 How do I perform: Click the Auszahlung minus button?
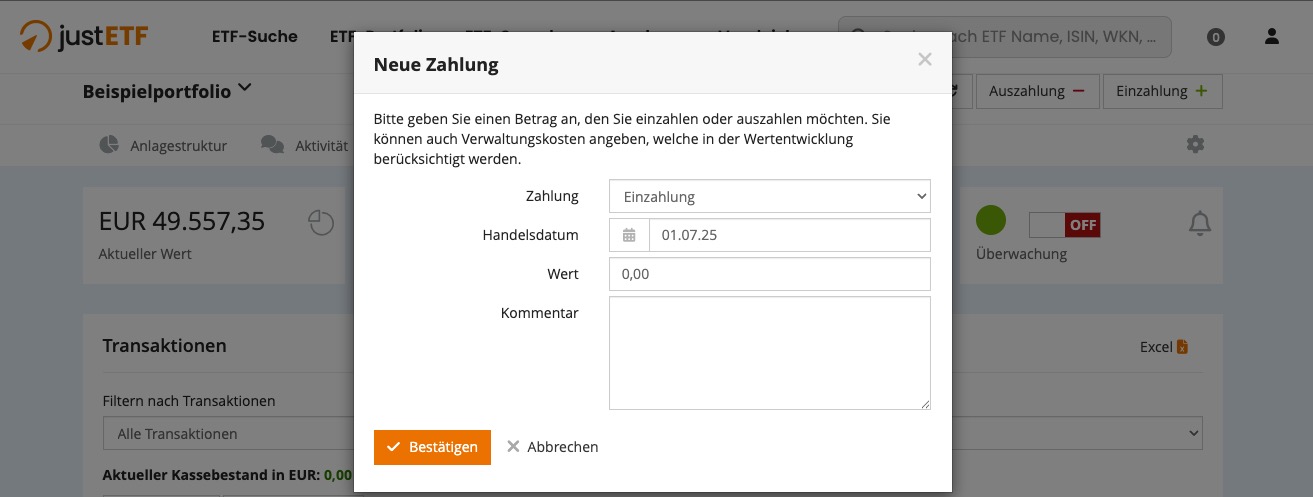[x=1036, y=91]
